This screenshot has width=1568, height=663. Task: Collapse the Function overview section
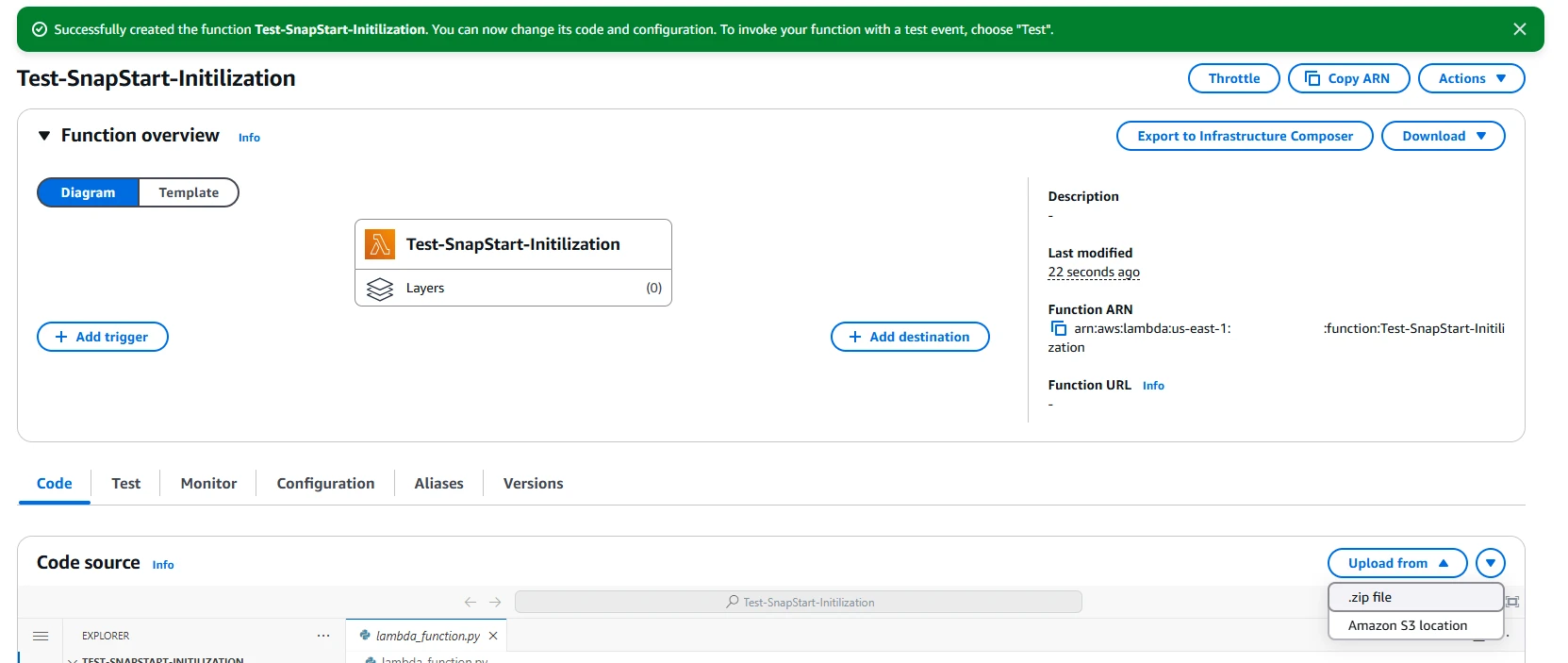pos(44,136)
